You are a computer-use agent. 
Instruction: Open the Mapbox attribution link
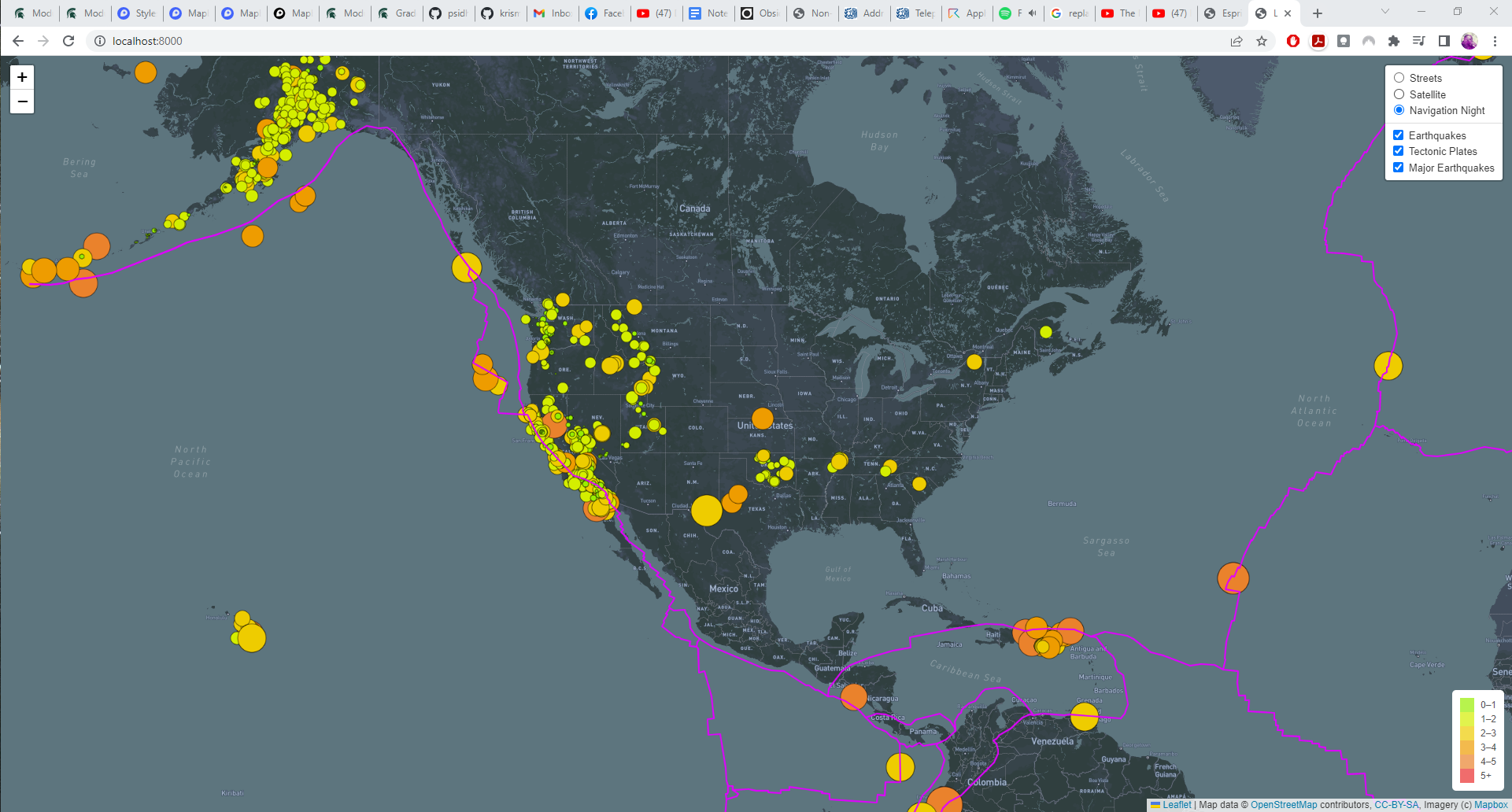click(1491, 805)
